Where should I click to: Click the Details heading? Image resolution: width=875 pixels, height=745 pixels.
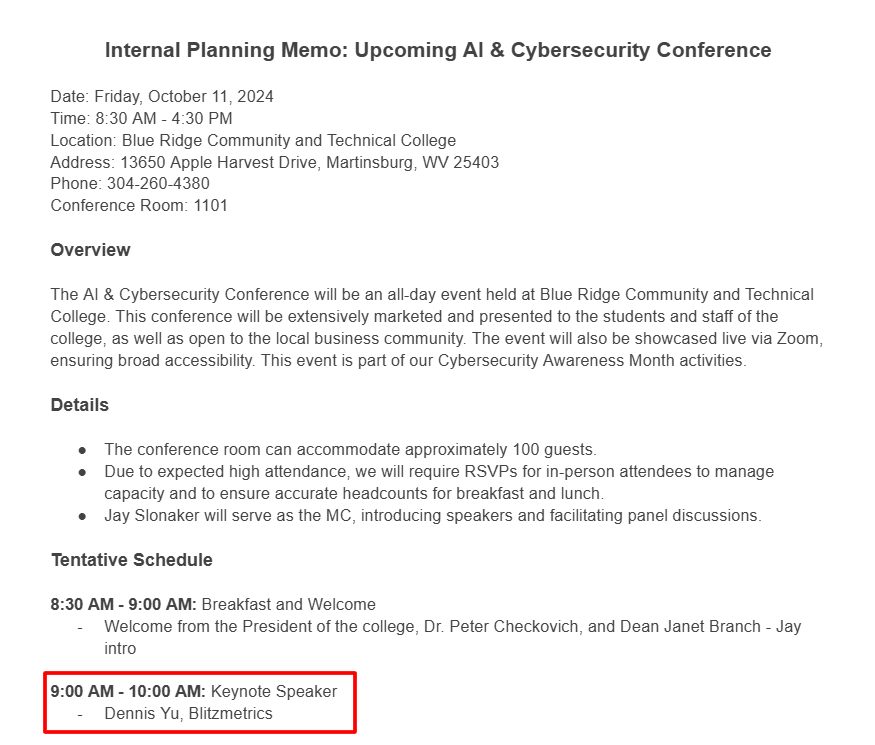pos(80,405)
